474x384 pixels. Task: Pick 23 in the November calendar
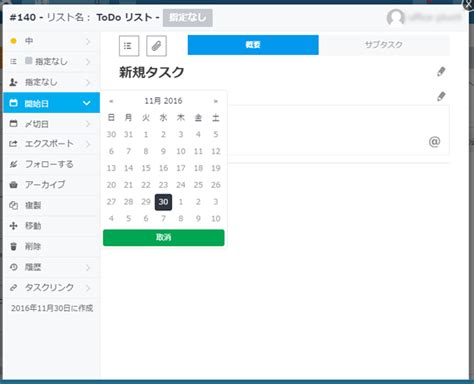click(163, 185)
